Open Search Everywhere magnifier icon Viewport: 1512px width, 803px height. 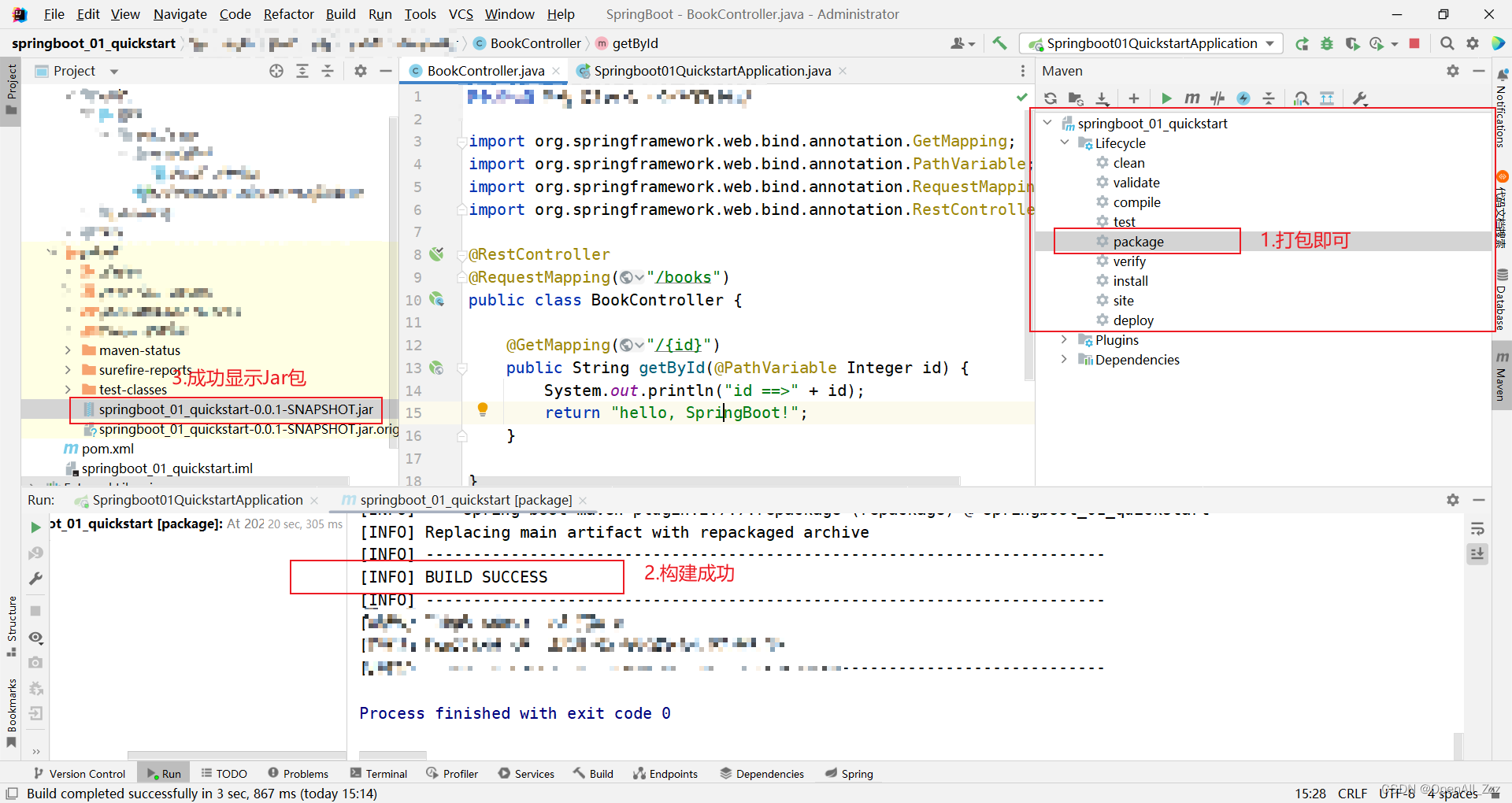click(x=1447, y=43)
